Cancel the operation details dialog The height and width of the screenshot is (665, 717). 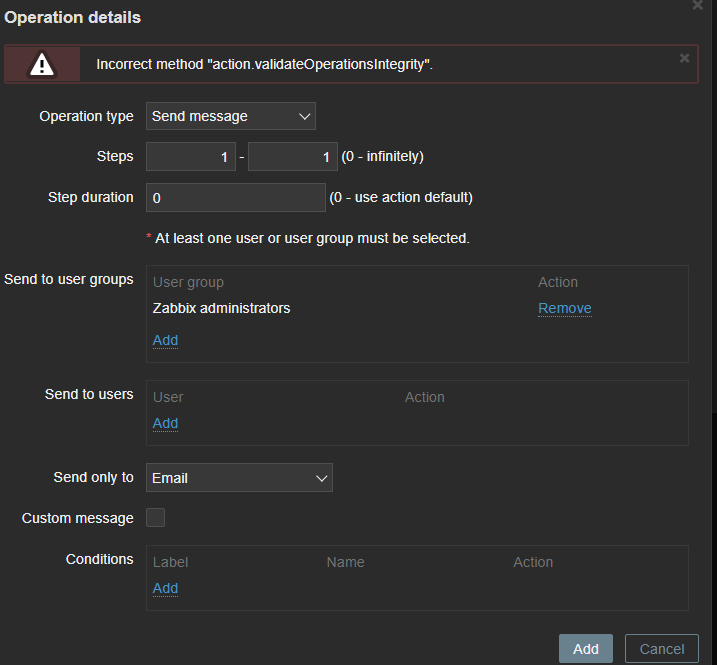pyautogui.click(x=661, y=649)
